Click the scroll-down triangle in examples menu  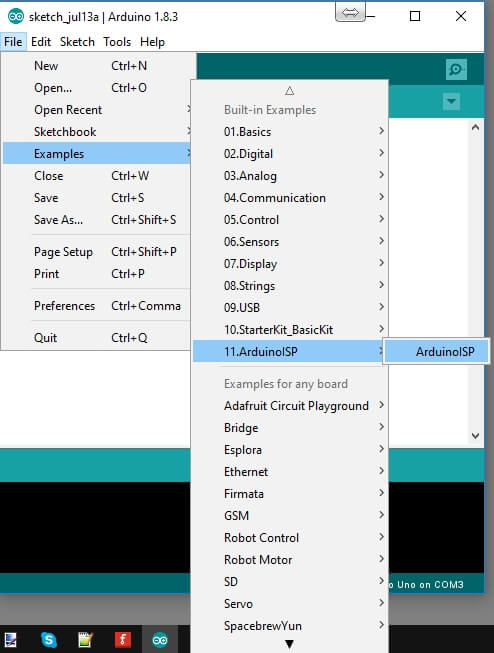pos(289,644)
